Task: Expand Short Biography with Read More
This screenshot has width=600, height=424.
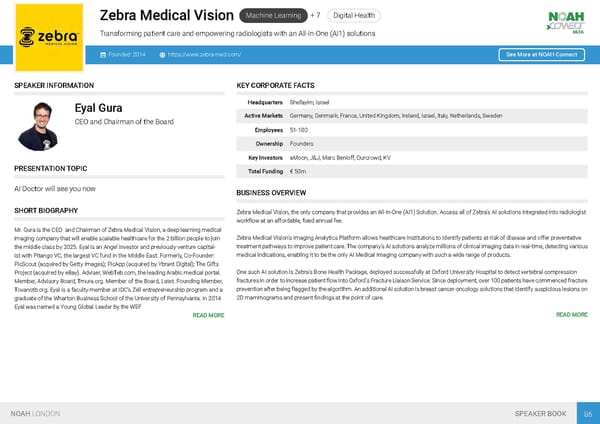Action: (208, 316)
